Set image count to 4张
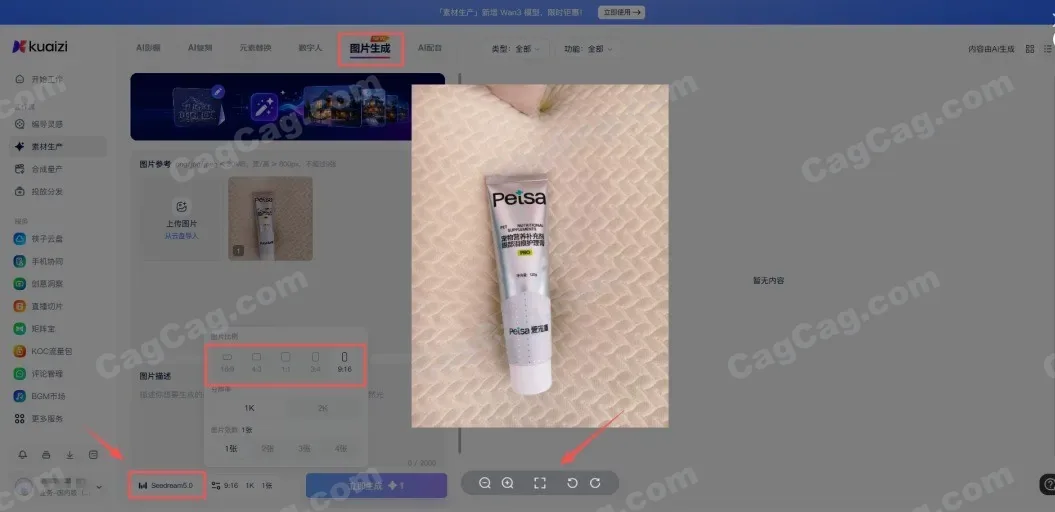This screenshot has height=512, width=1055. tap(341, 449)
